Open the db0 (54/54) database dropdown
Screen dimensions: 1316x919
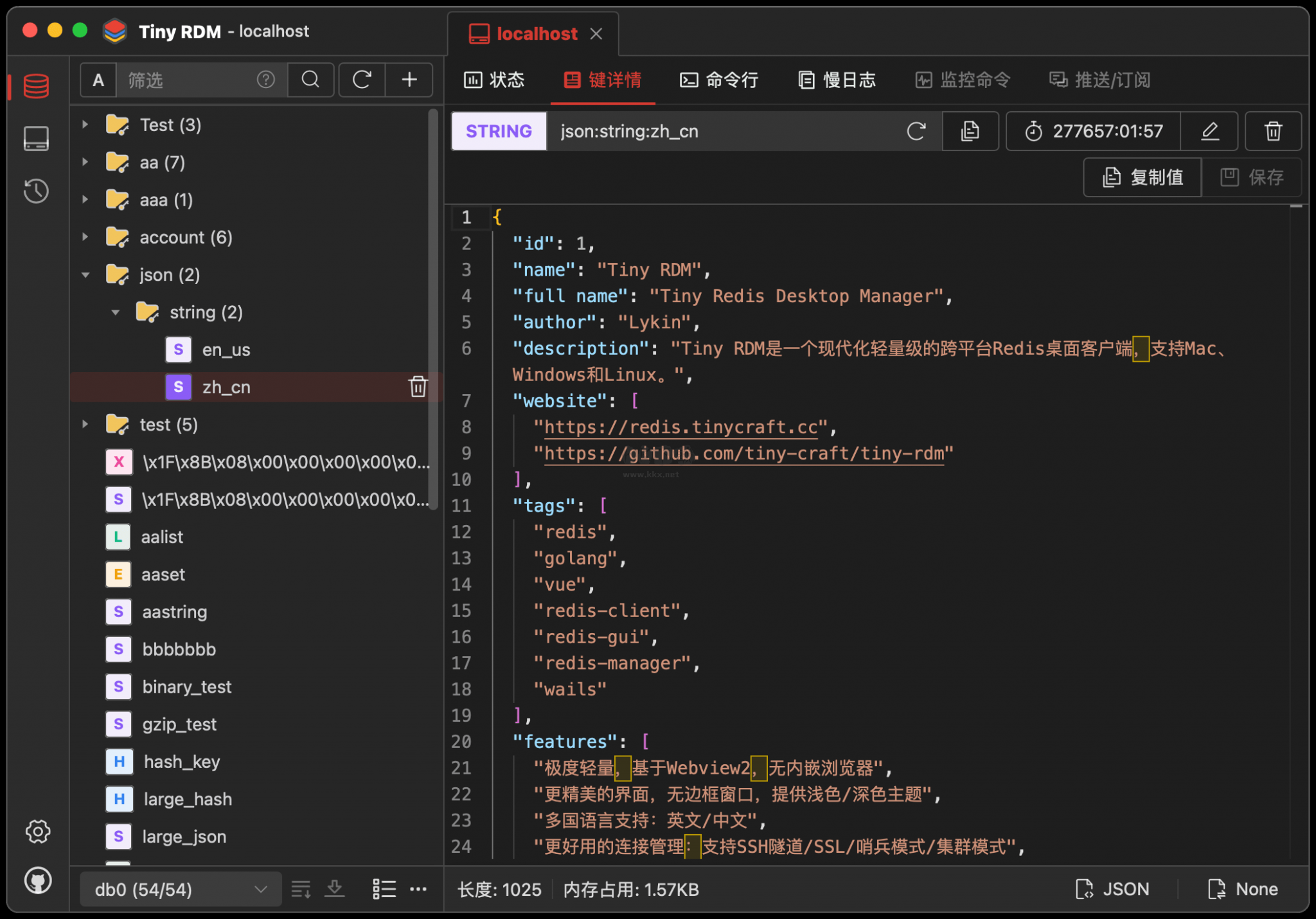click(x=181, y=889)
